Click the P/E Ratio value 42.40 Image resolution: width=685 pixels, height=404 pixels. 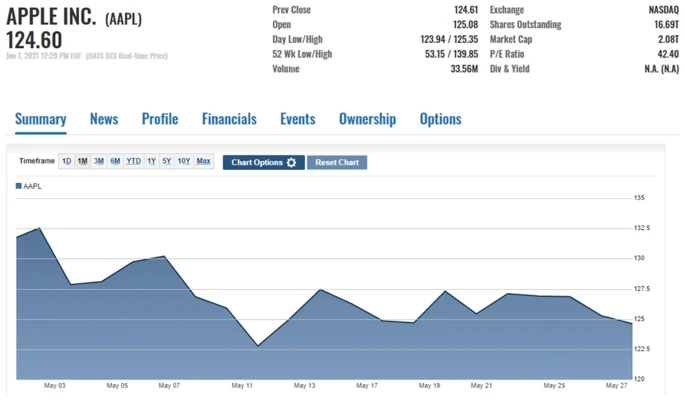[668, 54]
